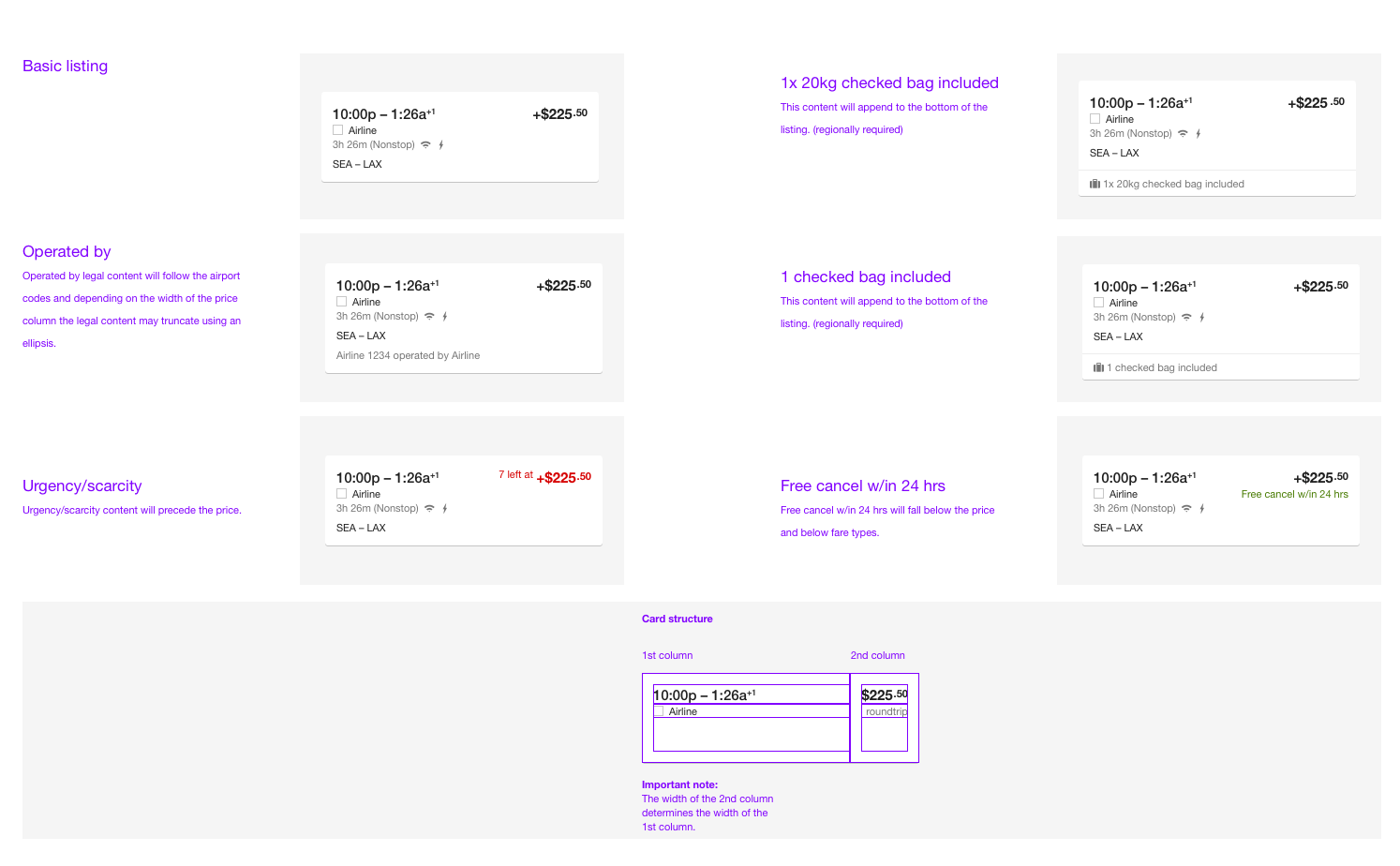Image resolution: width=1400 pixels, height=866 pixels.
Task: Click the power bolt icon in the 1x 20kg checked bag card
Action: 1198,133
